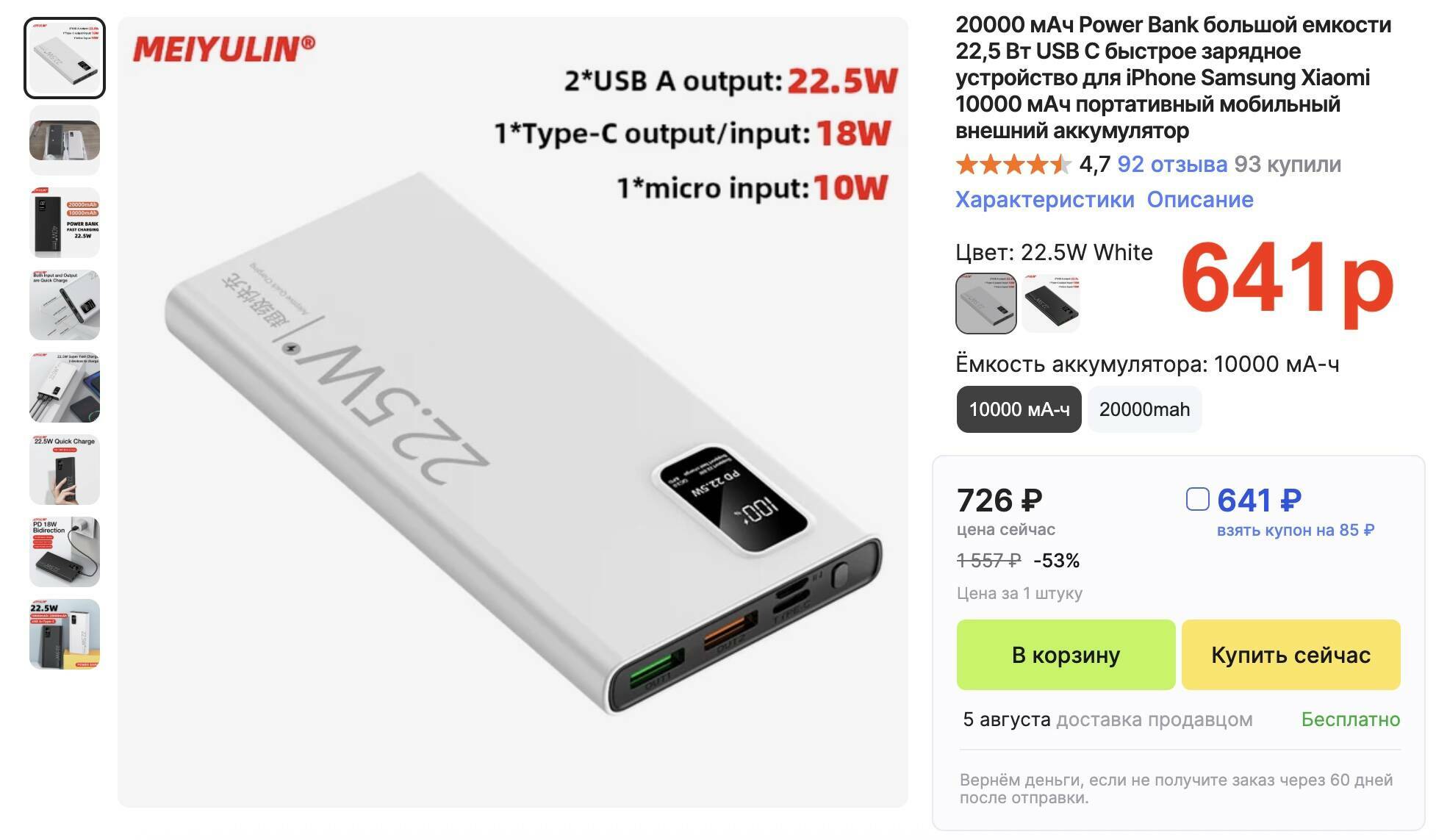Open the '22.5W Quick Charge' thumbnail
This screenshot has height=840, width=1436.
click(x=65, y=470)
